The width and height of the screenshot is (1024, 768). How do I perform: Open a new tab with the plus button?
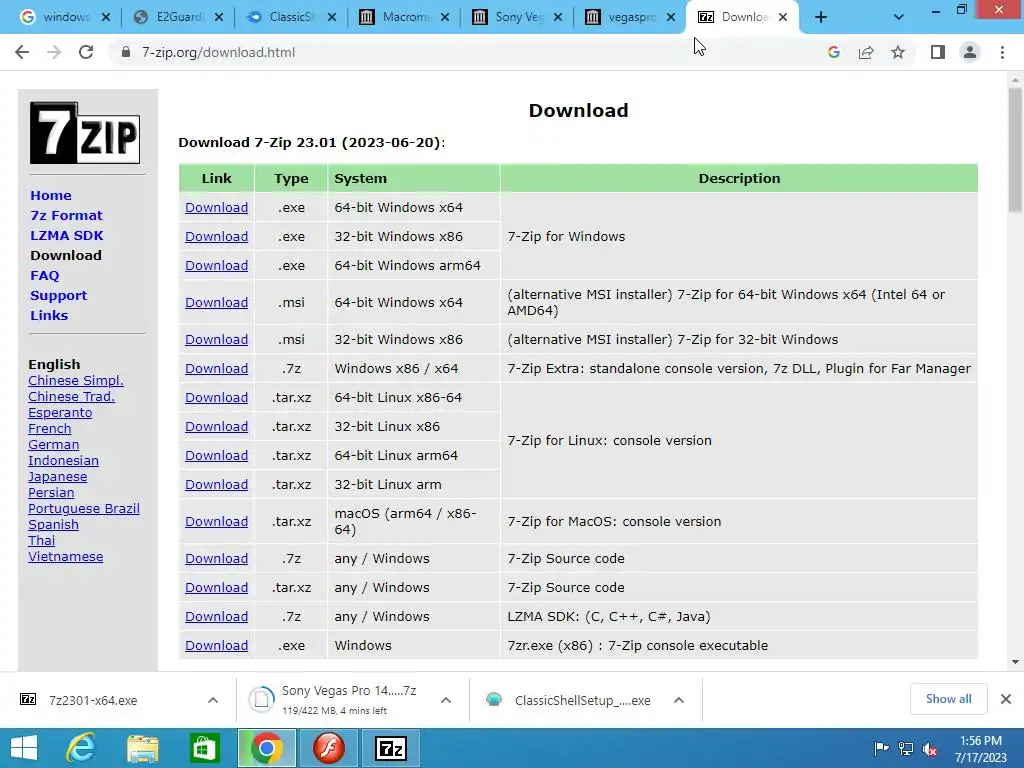pyautogui.click(x=821, y=18)
